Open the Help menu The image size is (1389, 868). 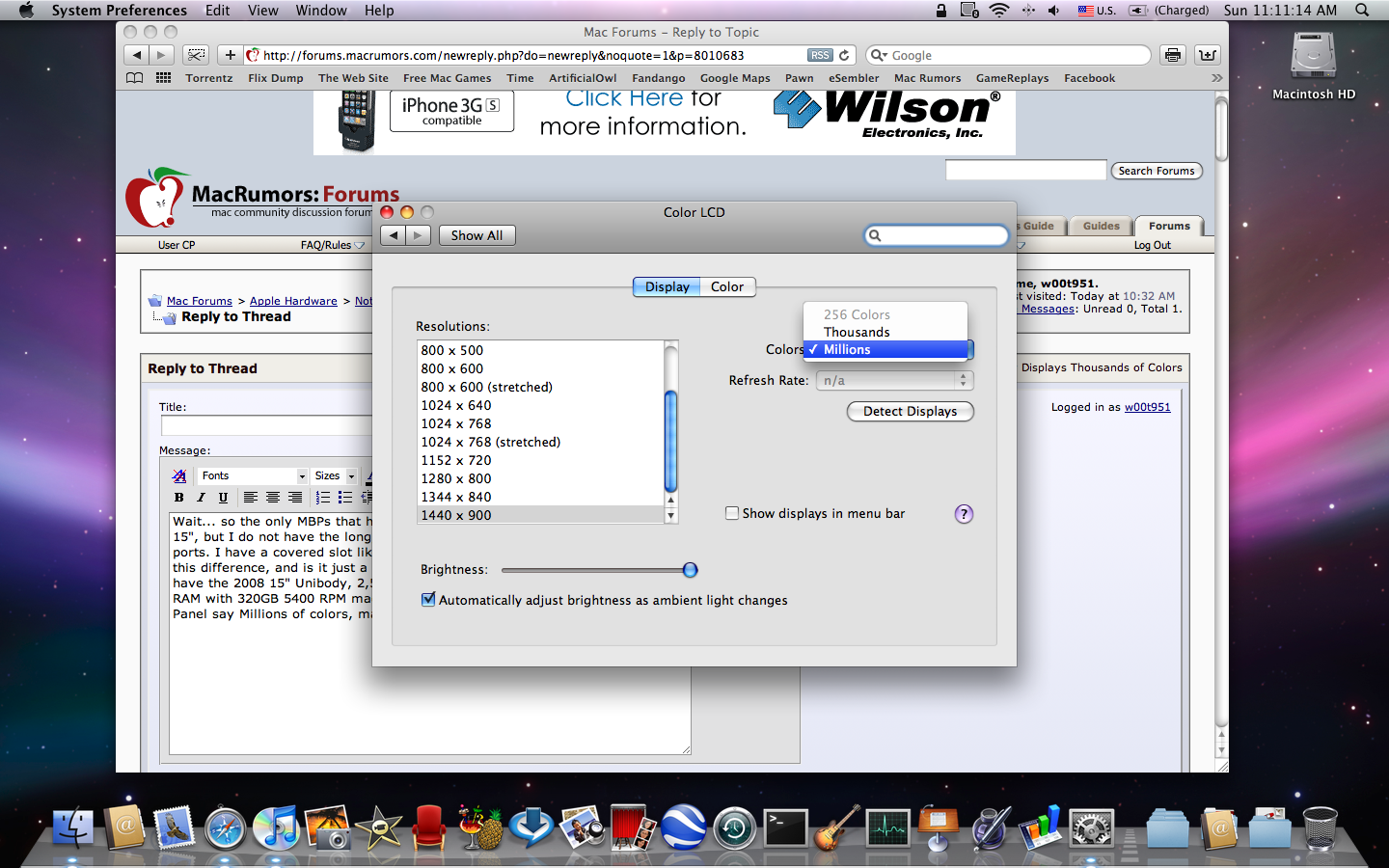pyautogui.click(x=379, y=11)
